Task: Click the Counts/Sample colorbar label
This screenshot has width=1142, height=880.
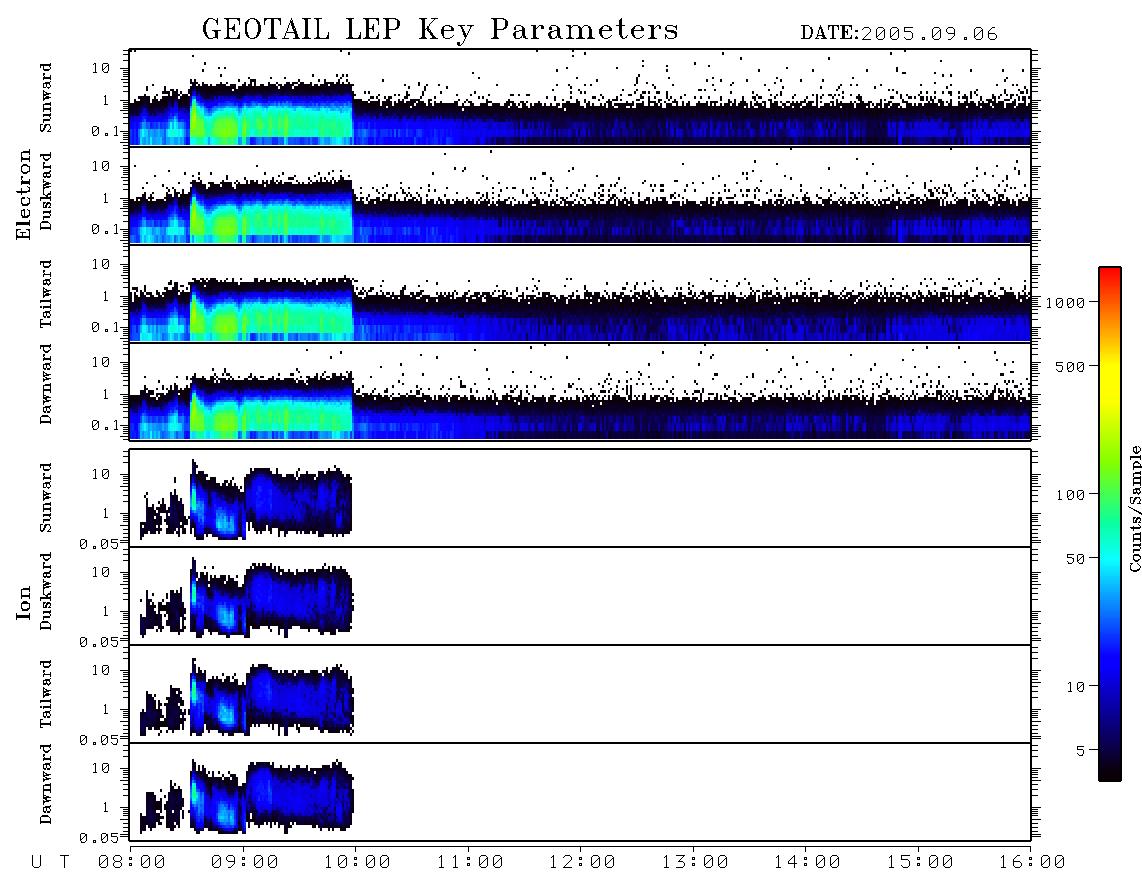Action: click(x=1134, y=508)
